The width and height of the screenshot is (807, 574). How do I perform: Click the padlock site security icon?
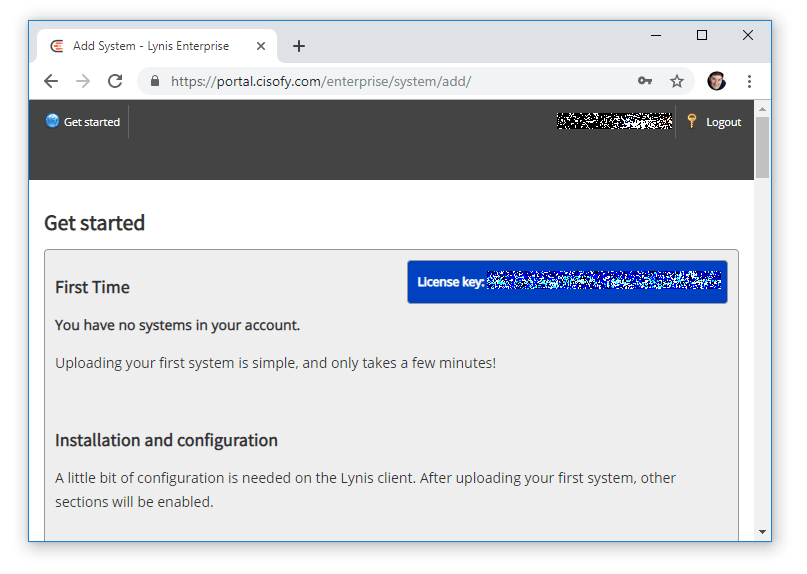point(155,81)
